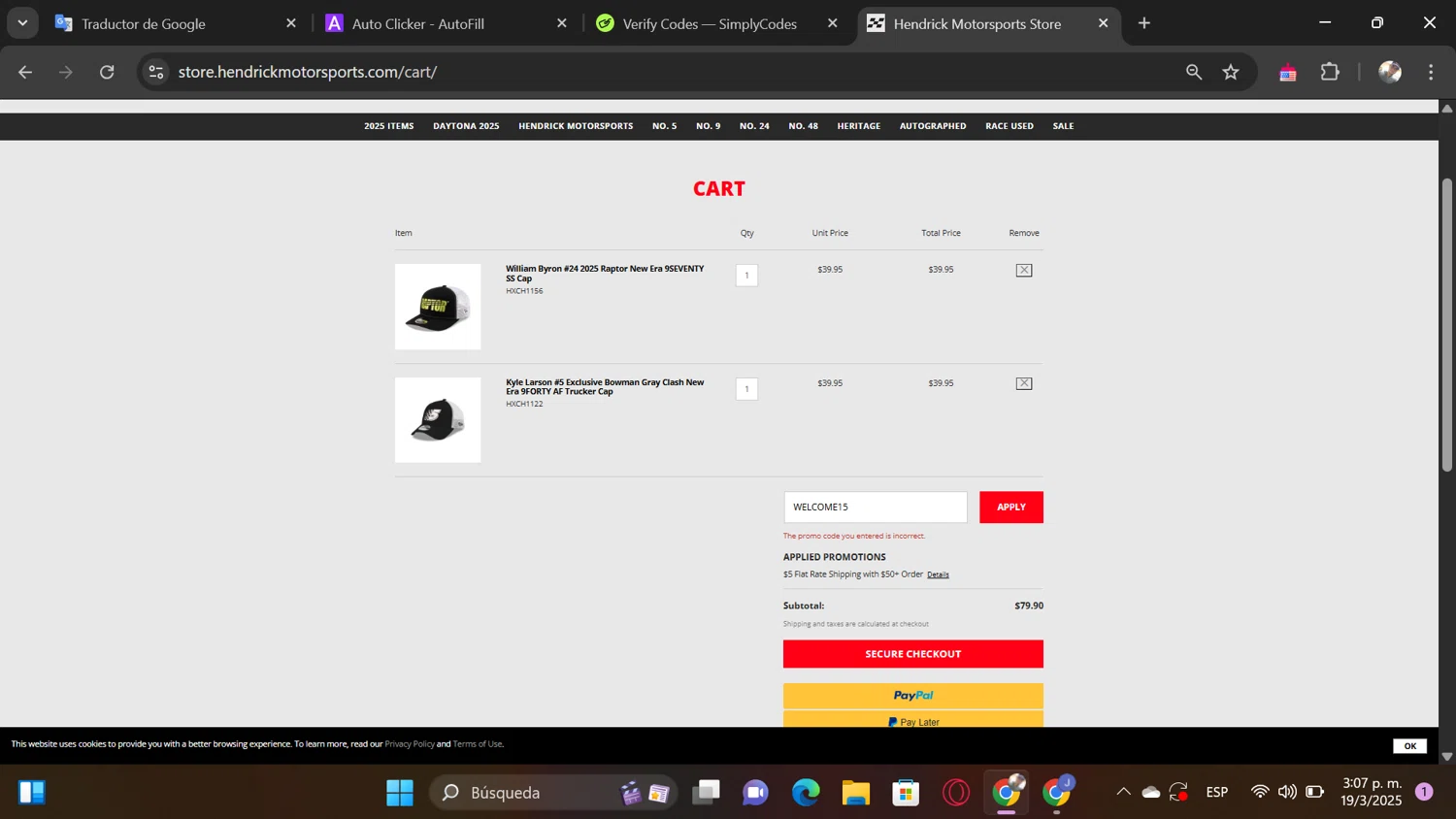Open NO. 5 menu
The height and width of the screenshot is (819, 1456).
(665, 126)
